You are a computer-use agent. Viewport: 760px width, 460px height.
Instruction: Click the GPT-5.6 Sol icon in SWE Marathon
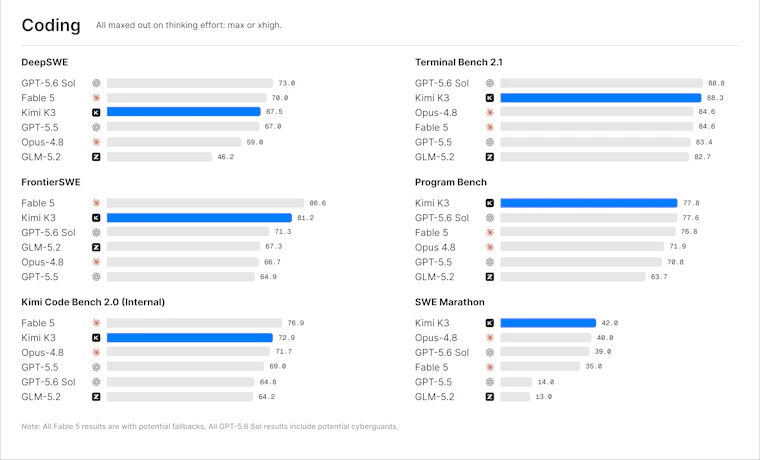[x=490, y=352]
